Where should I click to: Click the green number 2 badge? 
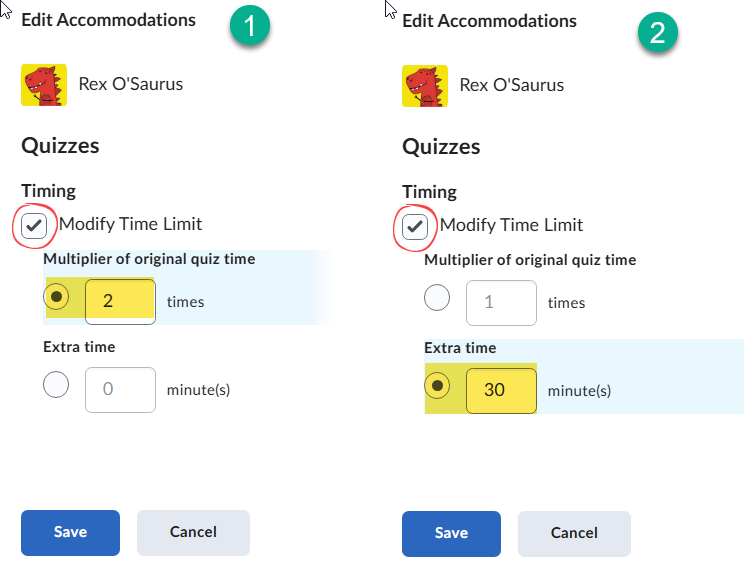point(658,32)
